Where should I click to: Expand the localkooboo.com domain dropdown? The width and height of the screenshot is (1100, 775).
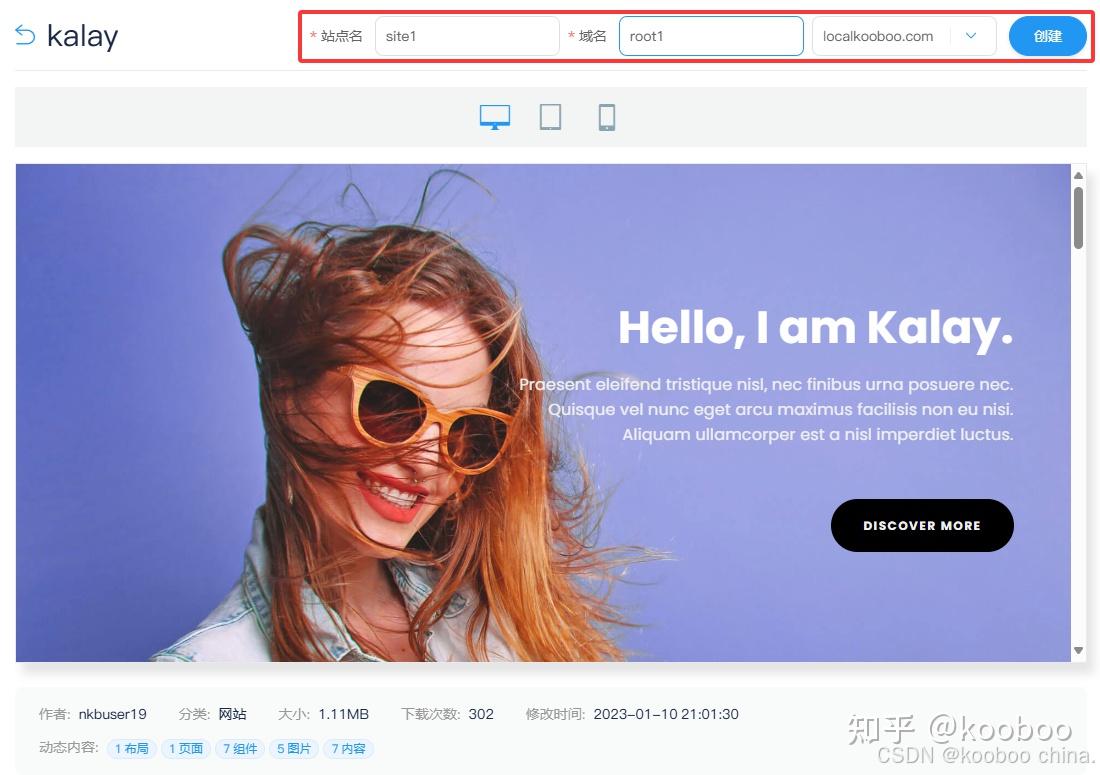969,36
